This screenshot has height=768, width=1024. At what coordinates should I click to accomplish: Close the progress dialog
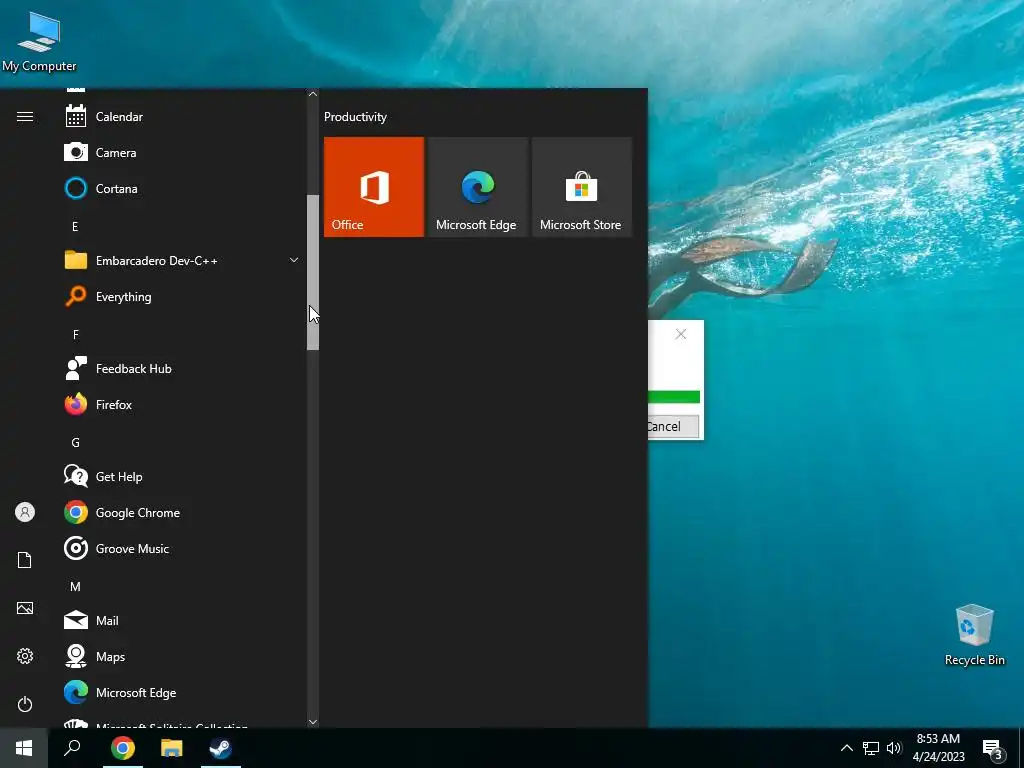click(680, 334)
